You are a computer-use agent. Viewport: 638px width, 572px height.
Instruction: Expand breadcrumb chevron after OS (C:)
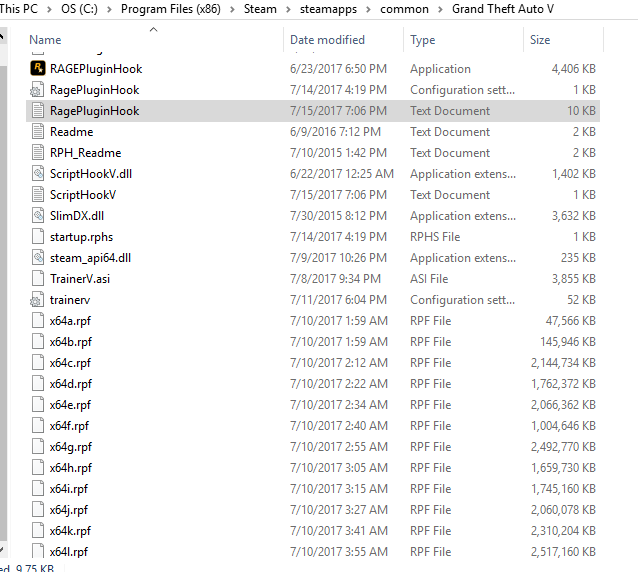[x=109, y=9]
